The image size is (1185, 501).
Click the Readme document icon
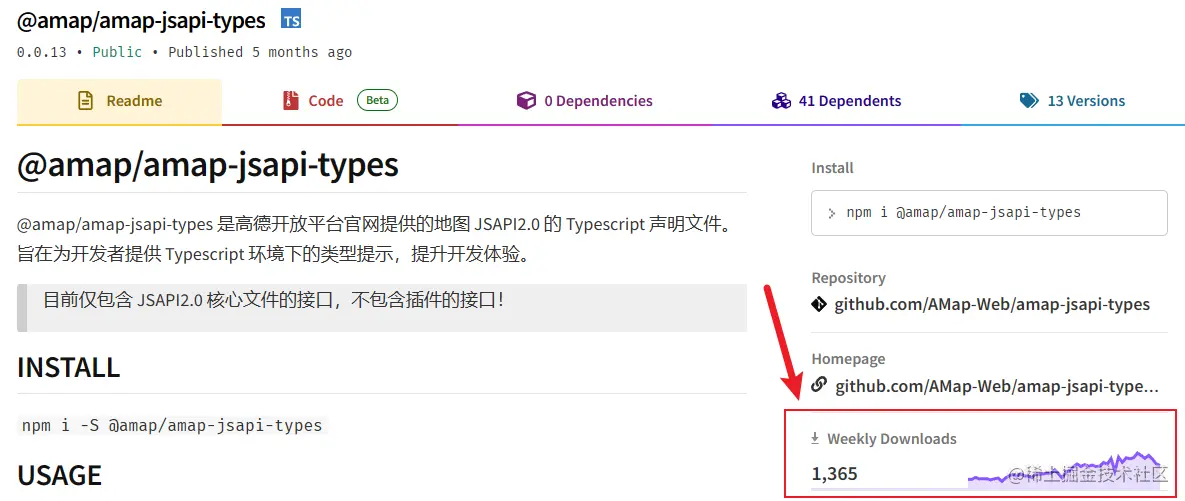[86, 101]
